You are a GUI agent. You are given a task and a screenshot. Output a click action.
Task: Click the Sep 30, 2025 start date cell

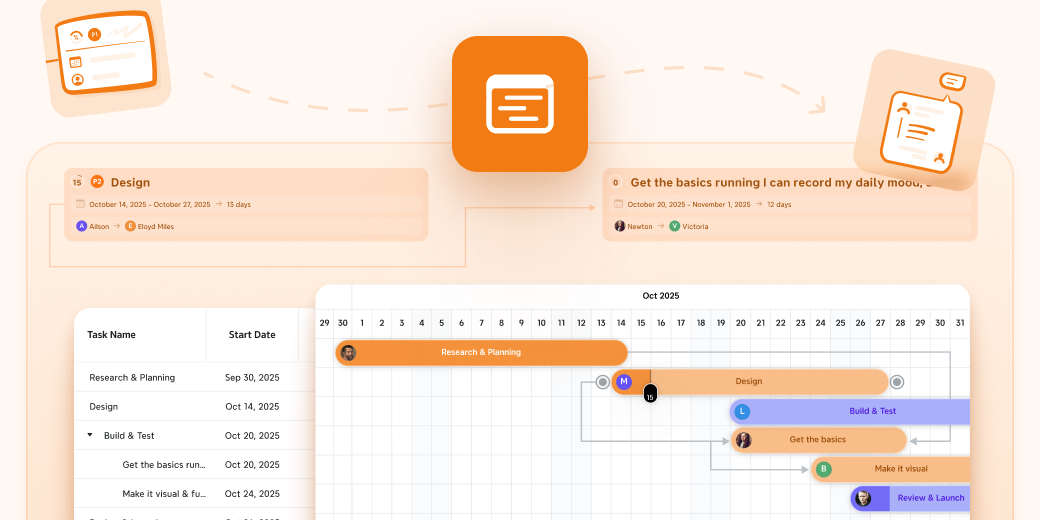tap(252, 377)
